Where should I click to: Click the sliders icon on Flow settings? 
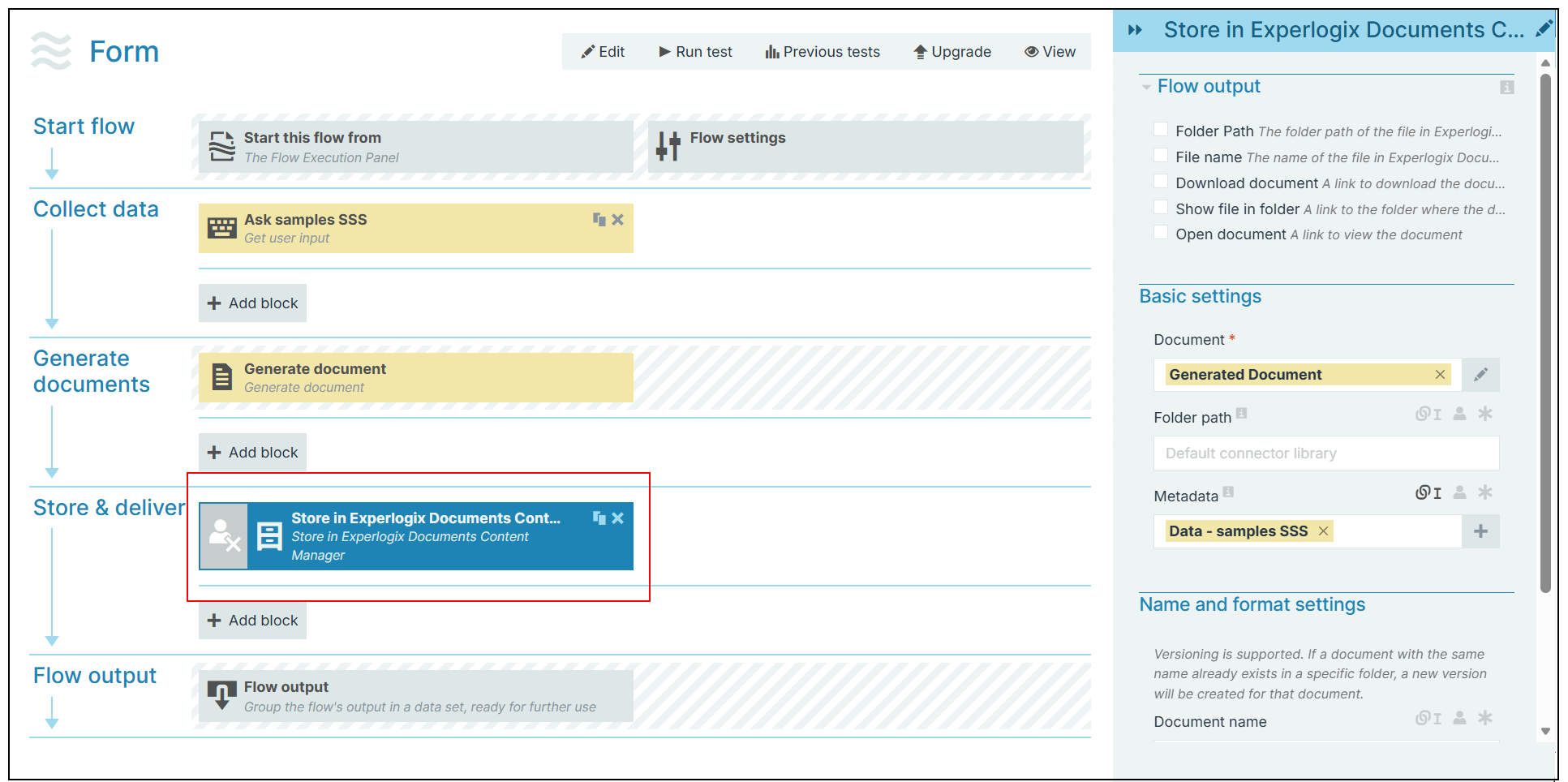click(668, 146)
